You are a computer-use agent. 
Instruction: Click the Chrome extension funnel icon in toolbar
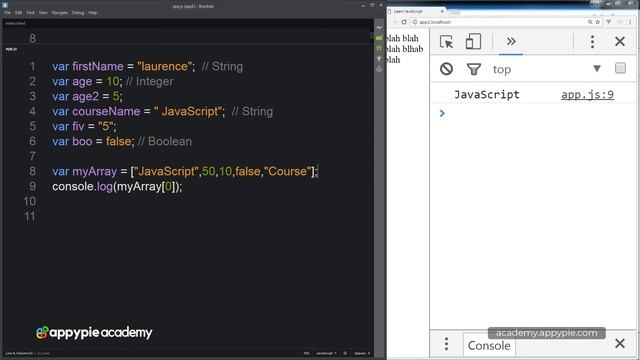pyautogui.click(x=609, y=22)
